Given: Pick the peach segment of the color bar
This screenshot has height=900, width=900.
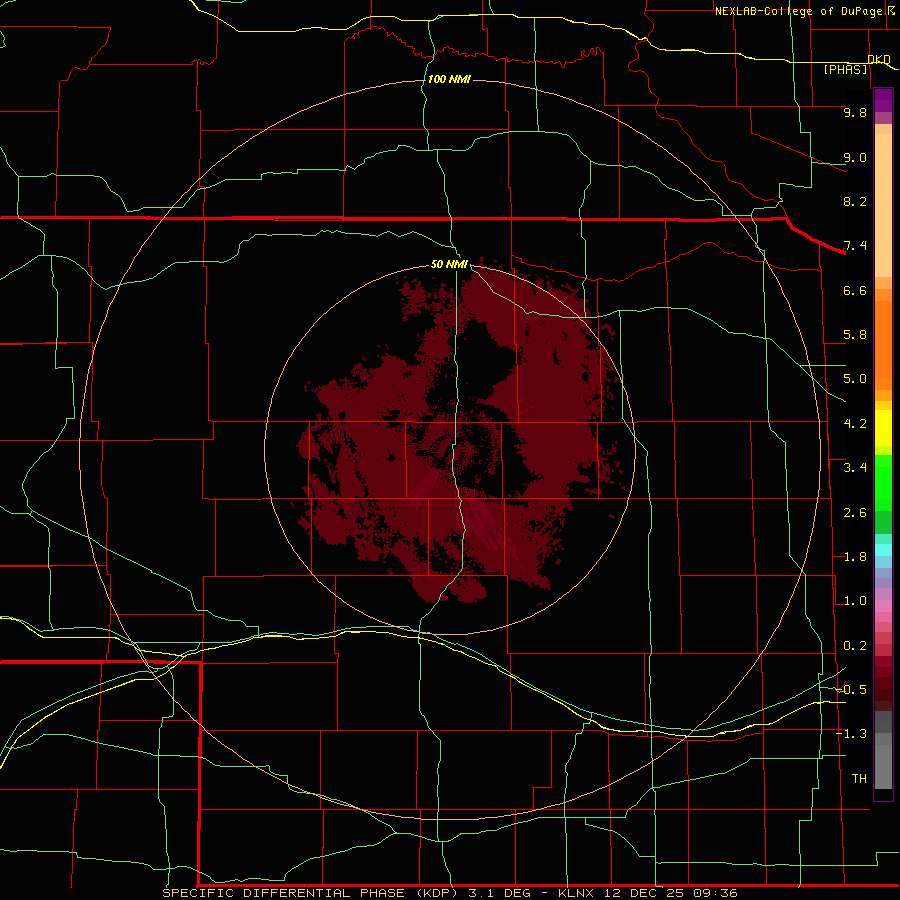Looking at the screenshot, I should 883,205.
